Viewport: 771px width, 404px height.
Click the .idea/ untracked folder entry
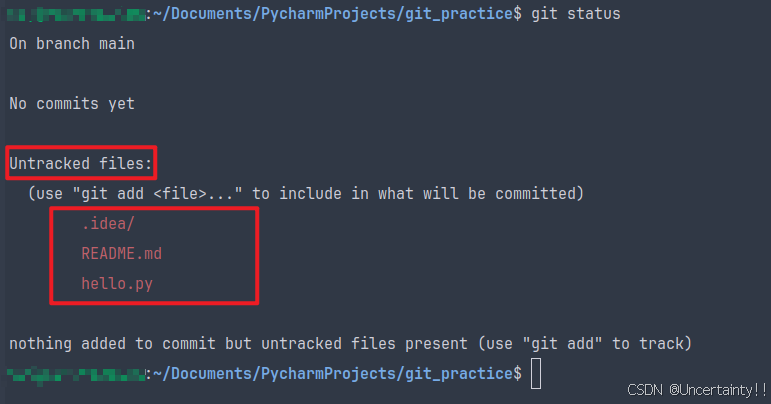coord(108,224)
